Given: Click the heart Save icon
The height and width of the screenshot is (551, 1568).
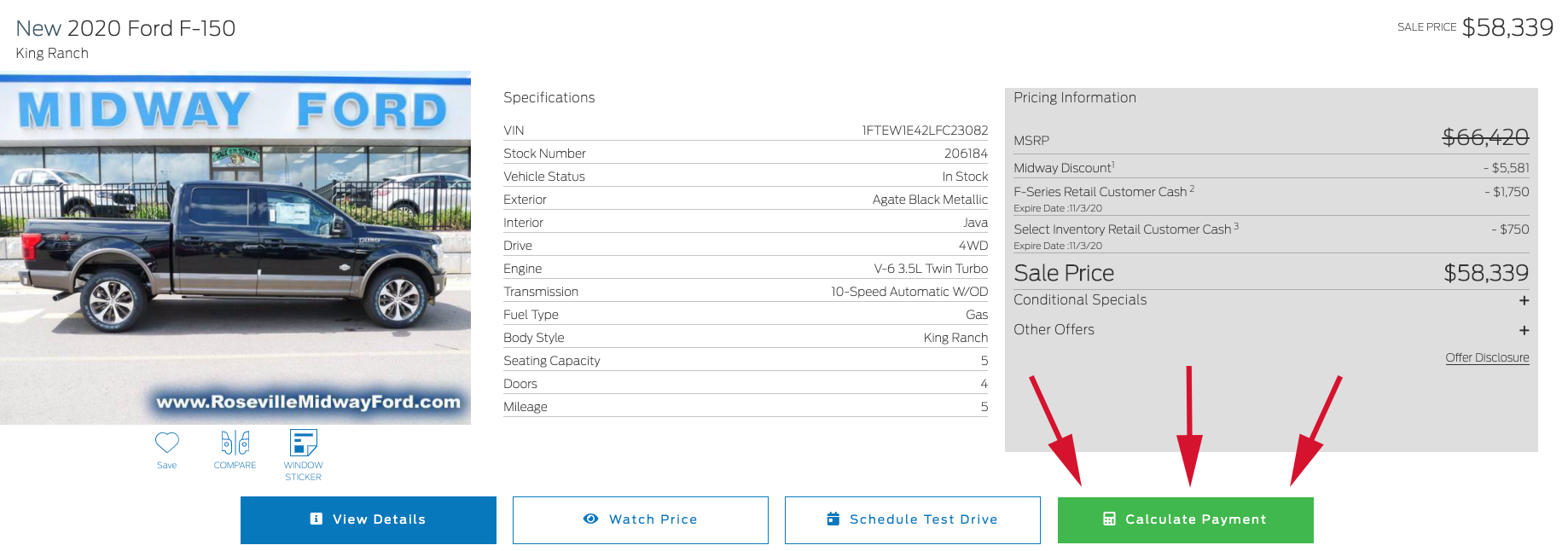Looking at the screenshot, I should pyautogui.click(x=166, y=443).
